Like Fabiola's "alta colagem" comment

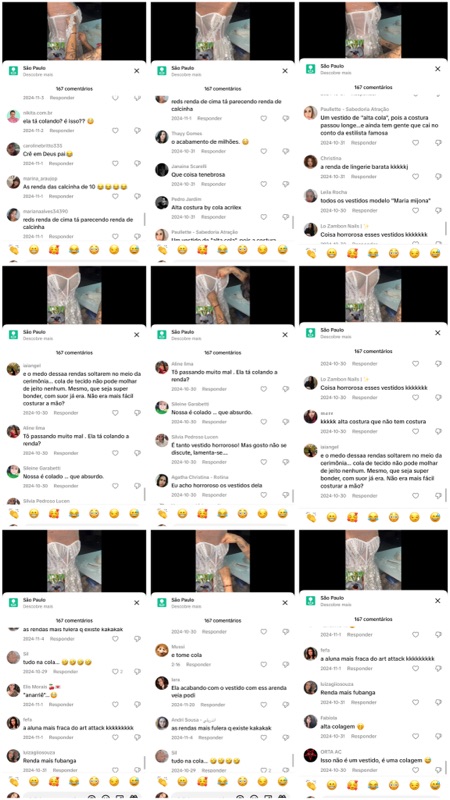click(415, 736)
